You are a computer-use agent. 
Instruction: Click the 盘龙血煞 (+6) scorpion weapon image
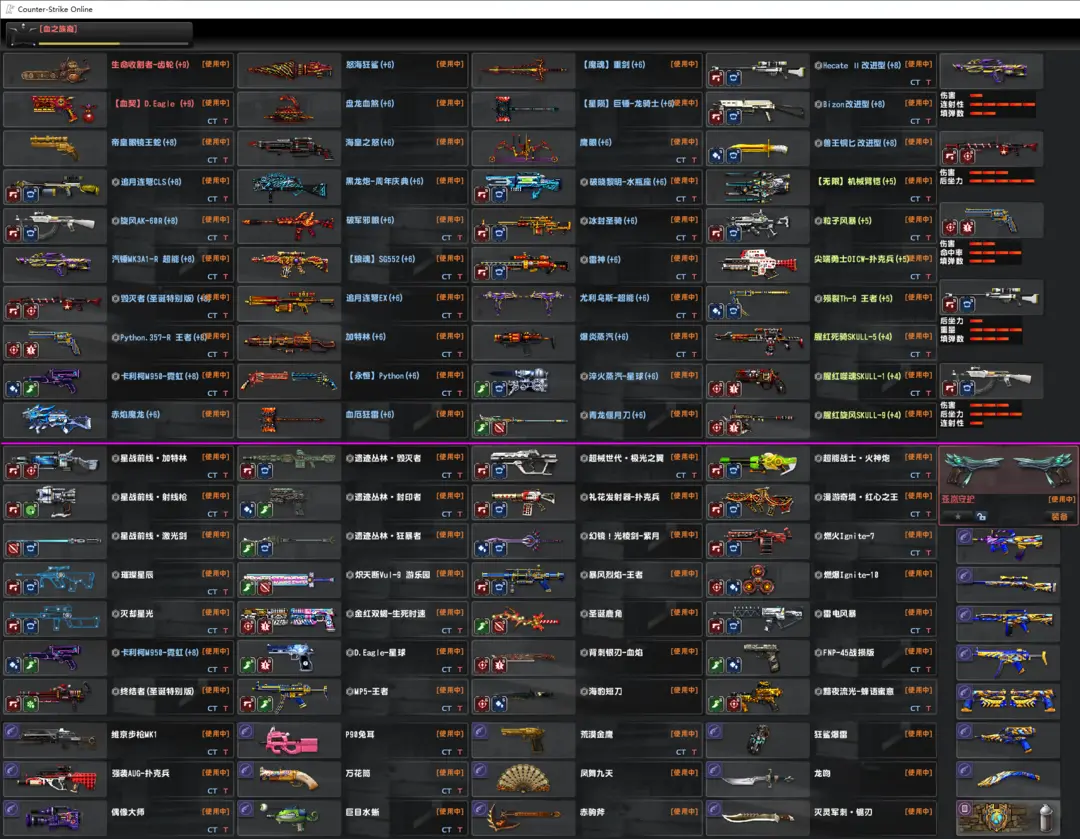289,109
